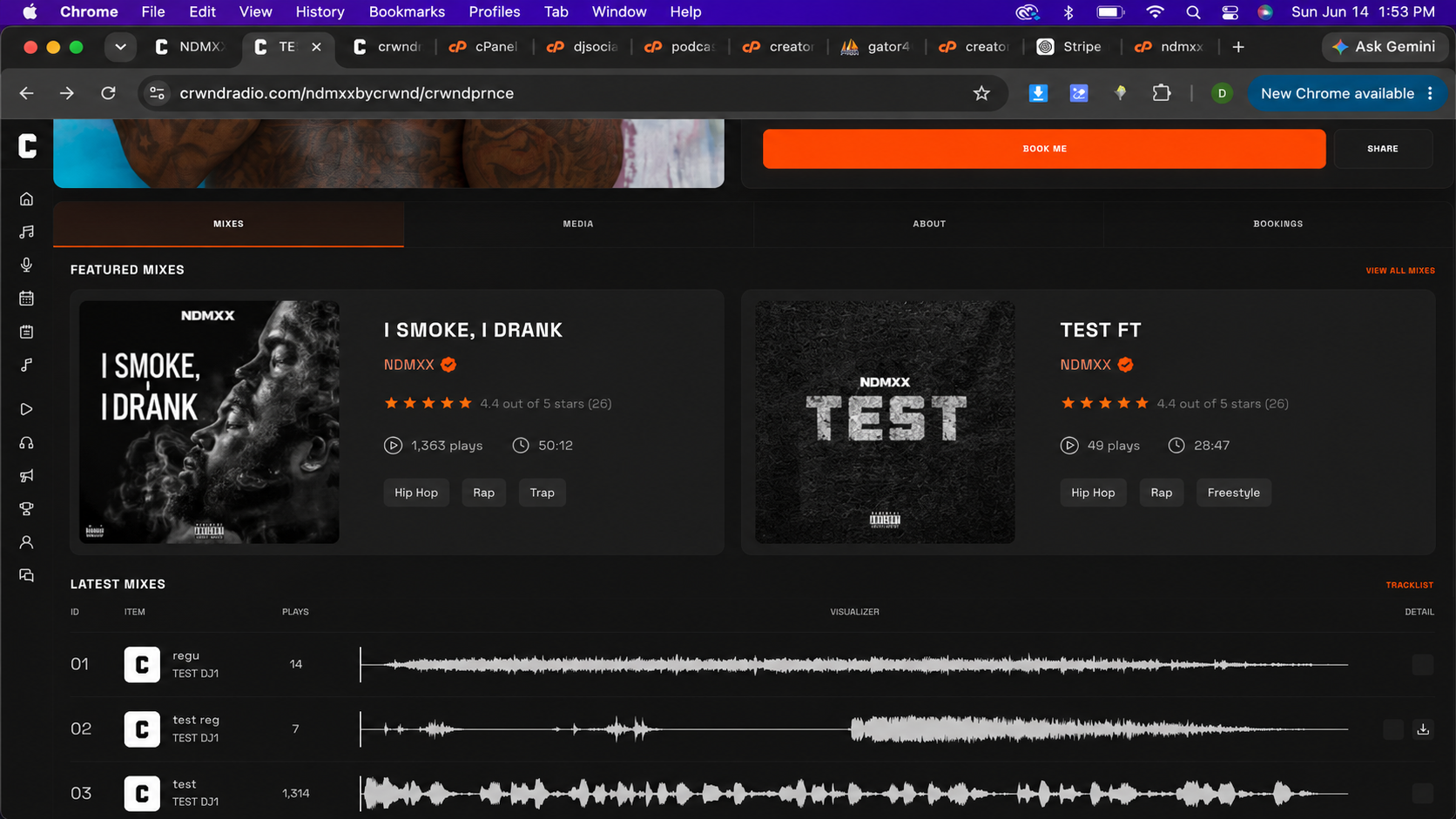The width and height of the screenshot is (1456, 819).
Task: Open the megaphone icon in the sidebar
Action: 27,475
